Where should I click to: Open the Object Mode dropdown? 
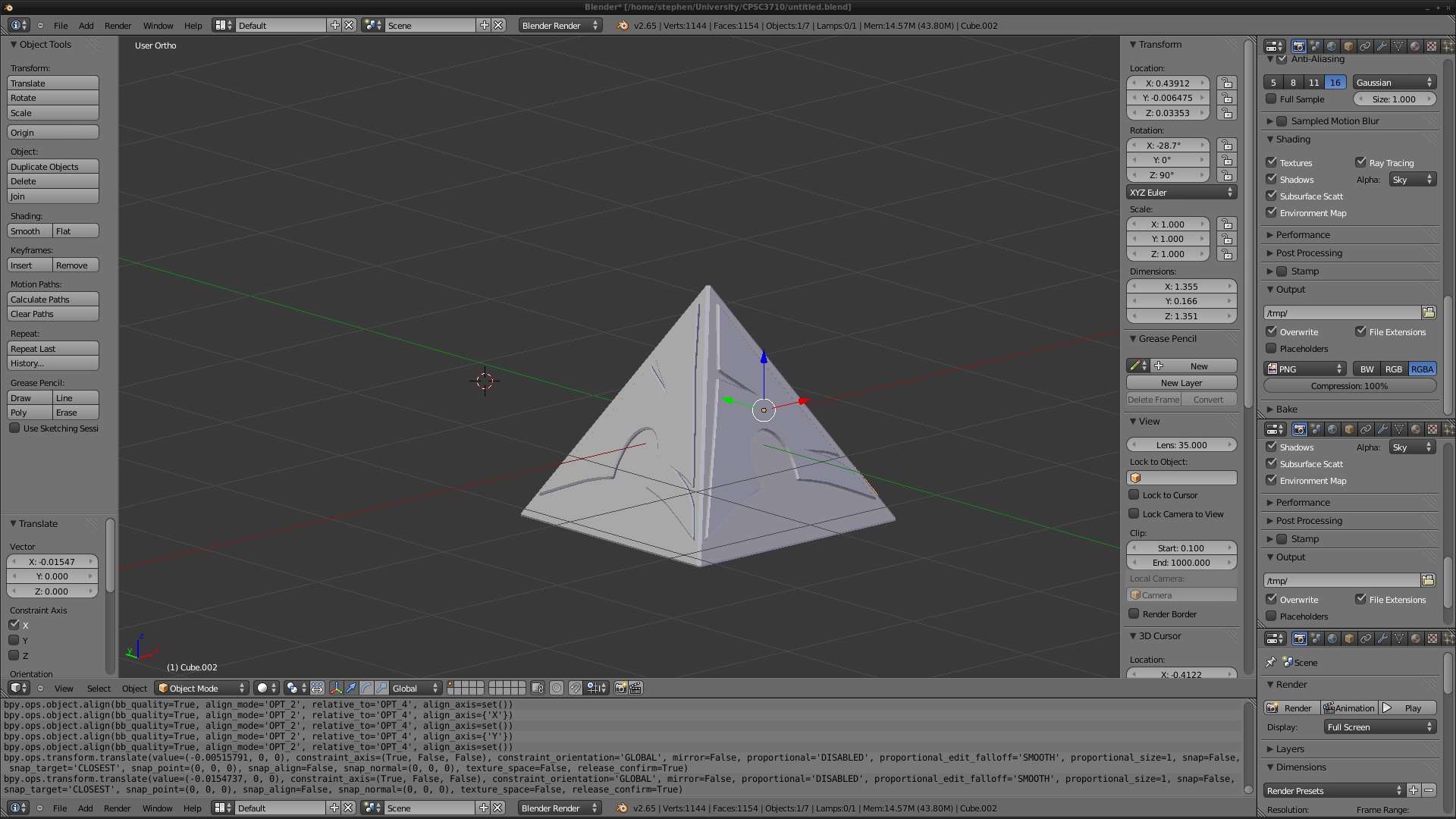click(x=202, y=688)
